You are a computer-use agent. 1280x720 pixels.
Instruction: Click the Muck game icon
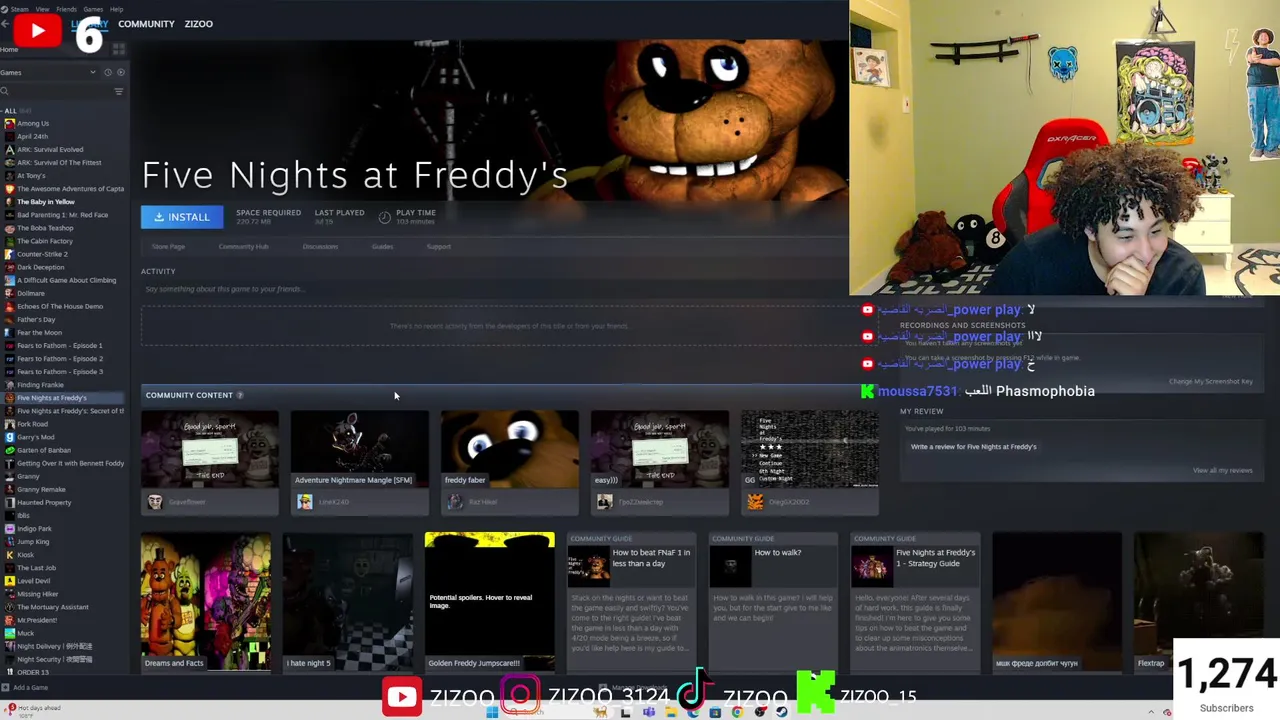pos(10,632)
